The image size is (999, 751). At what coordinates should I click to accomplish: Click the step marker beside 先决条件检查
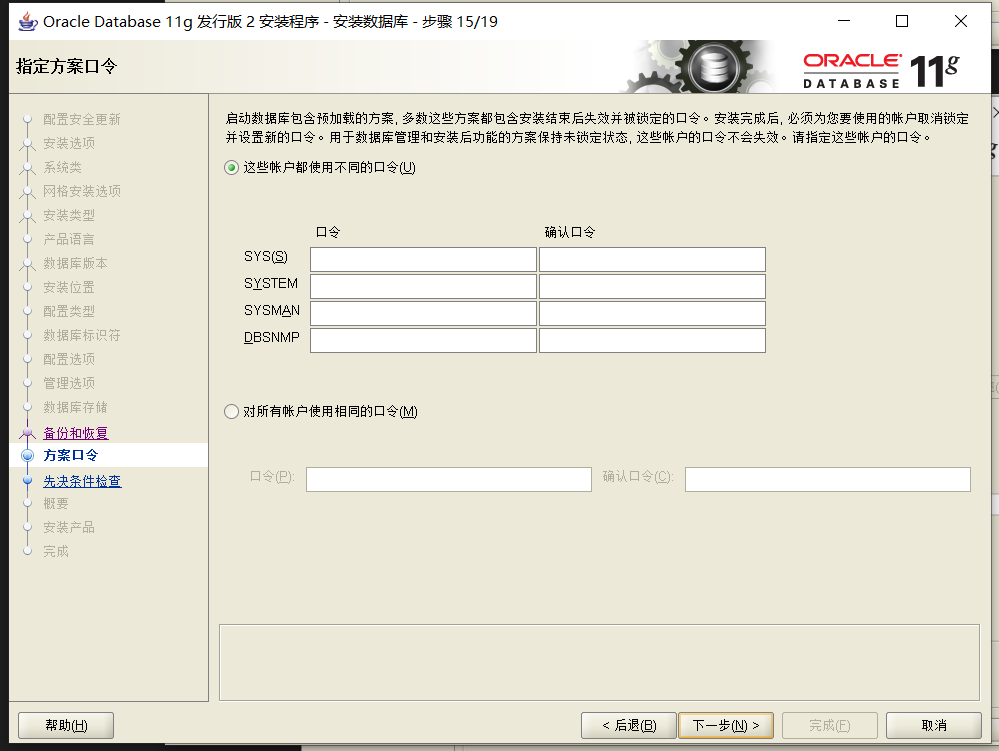coord(27,481)
